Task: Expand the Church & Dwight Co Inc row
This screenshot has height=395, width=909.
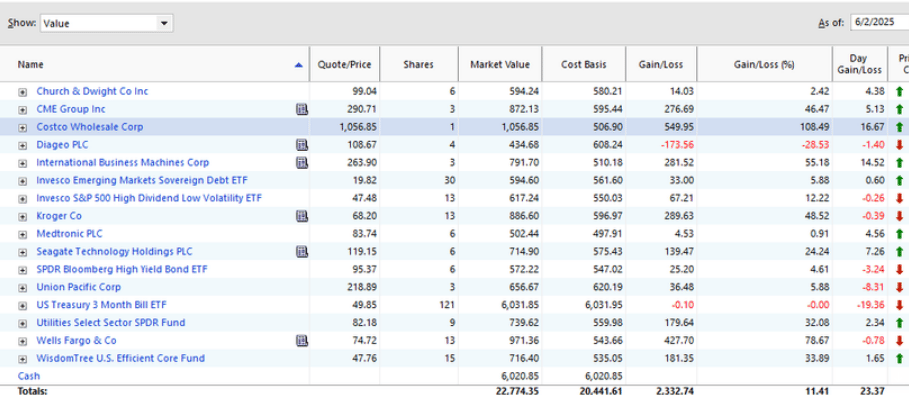Action: pos(23,92)
